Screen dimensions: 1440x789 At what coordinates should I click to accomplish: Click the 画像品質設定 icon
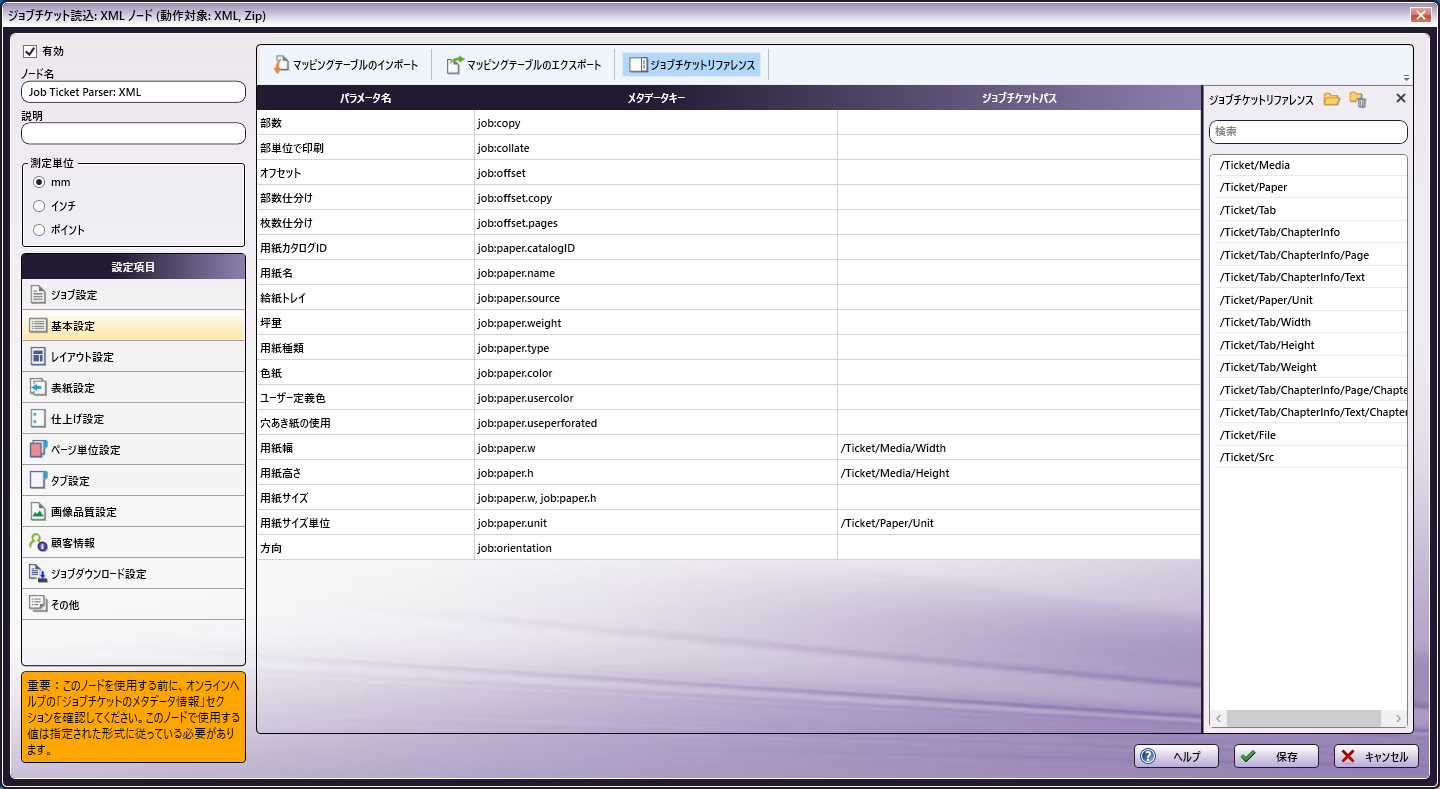(37, 512)
